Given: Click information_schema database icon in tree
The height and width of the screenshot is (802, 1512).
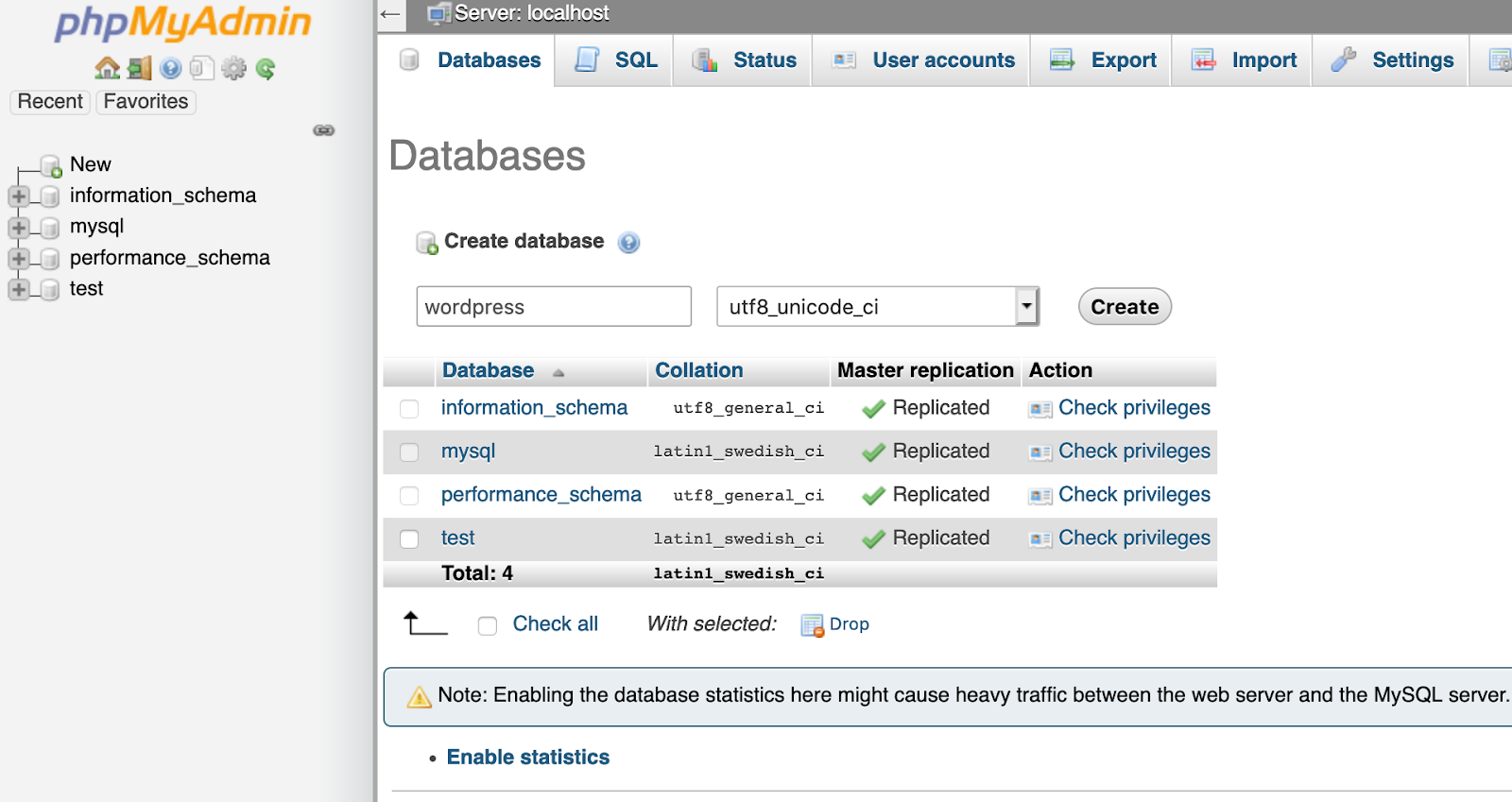Looking at the screenshot, I should pyautogui.click(x=50, y=197).
